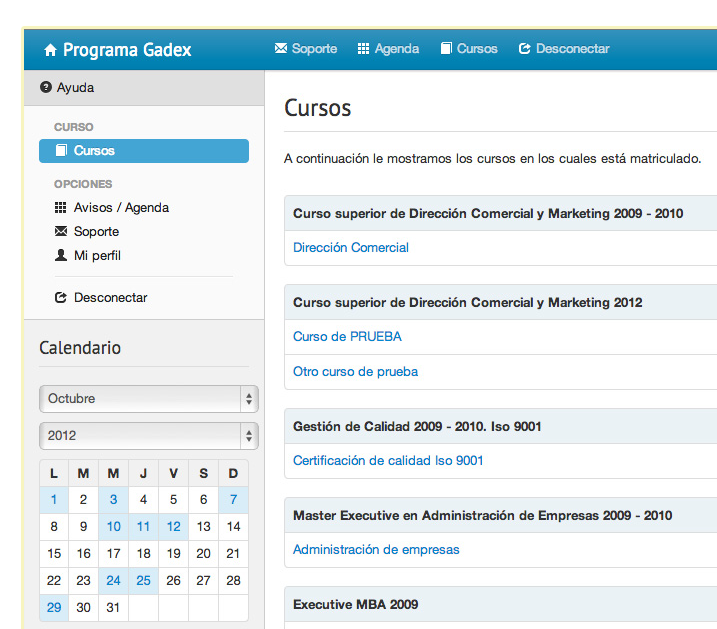
Task: Click the book icon beside top Cursos
Action: tap(446, 48)
